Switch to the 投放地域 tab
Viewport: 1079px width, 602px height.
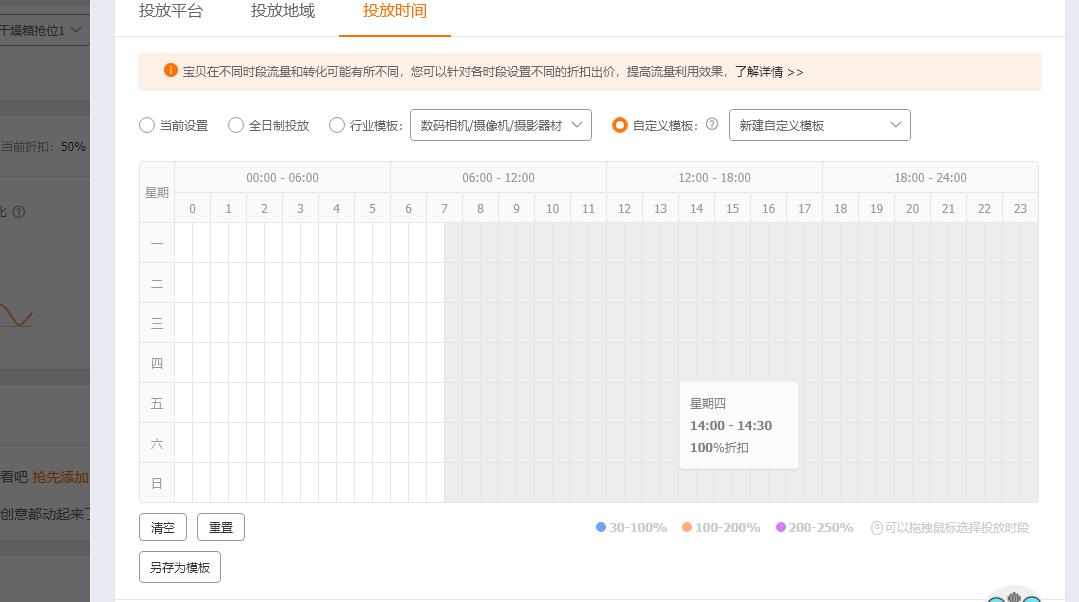tap(283, 11)
